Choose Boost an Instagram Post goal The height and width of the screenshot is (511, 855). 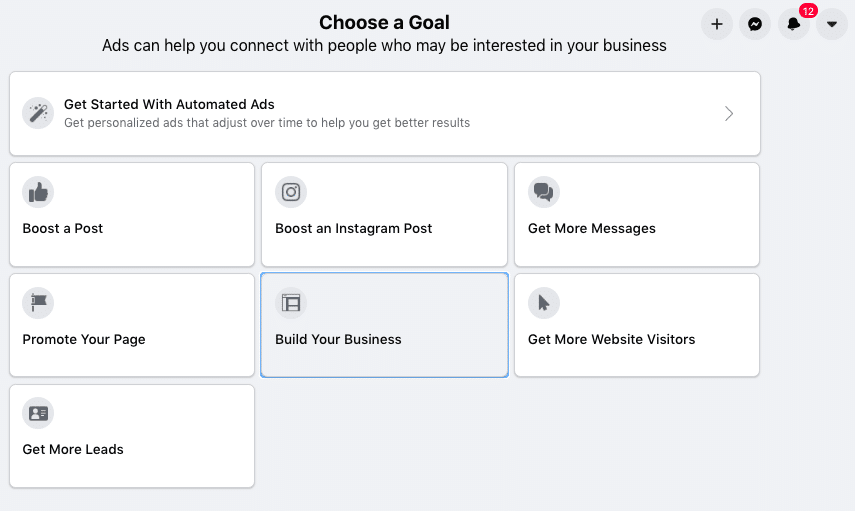coord(384,214)
